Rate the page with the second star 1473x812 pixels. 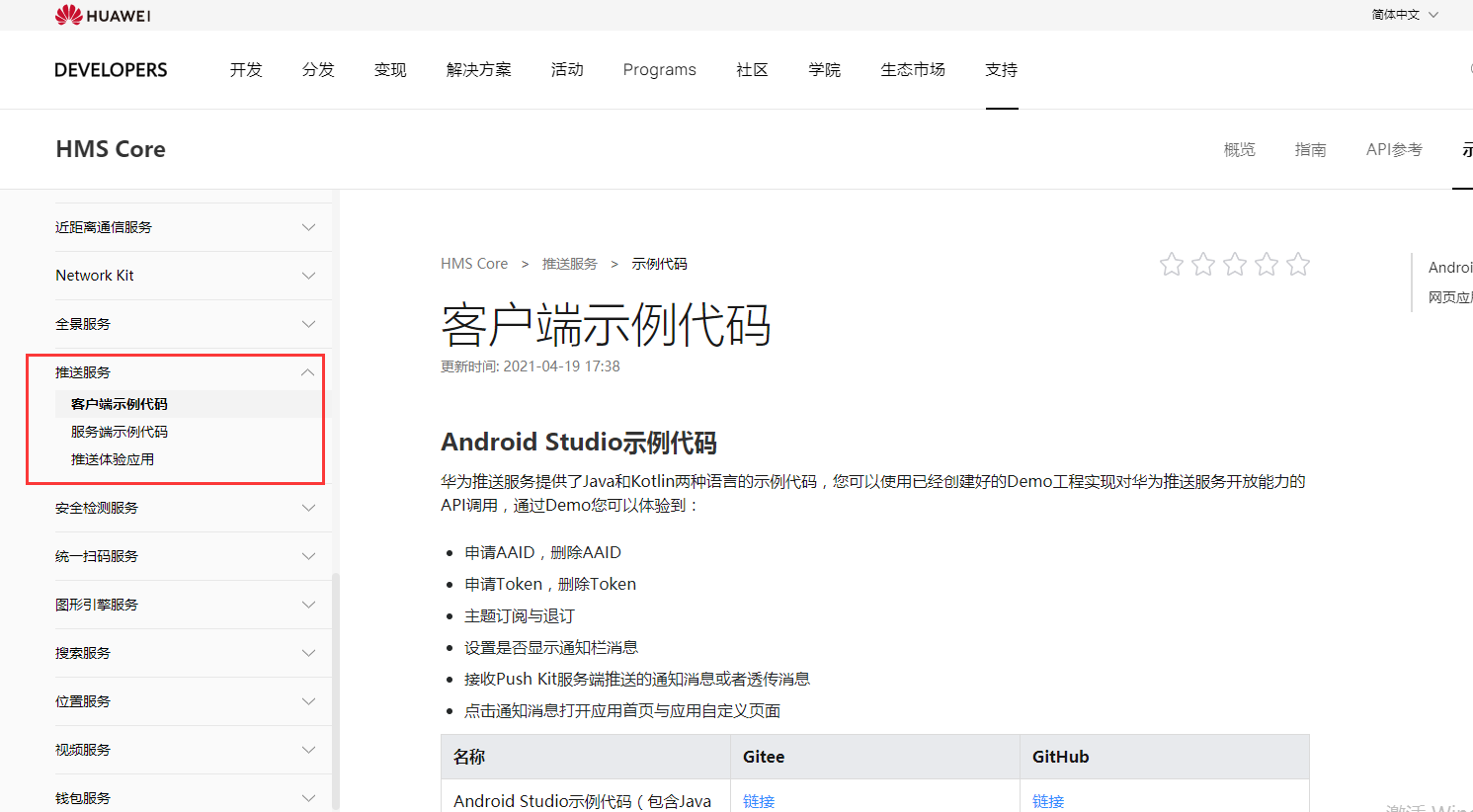point(1203,264)
